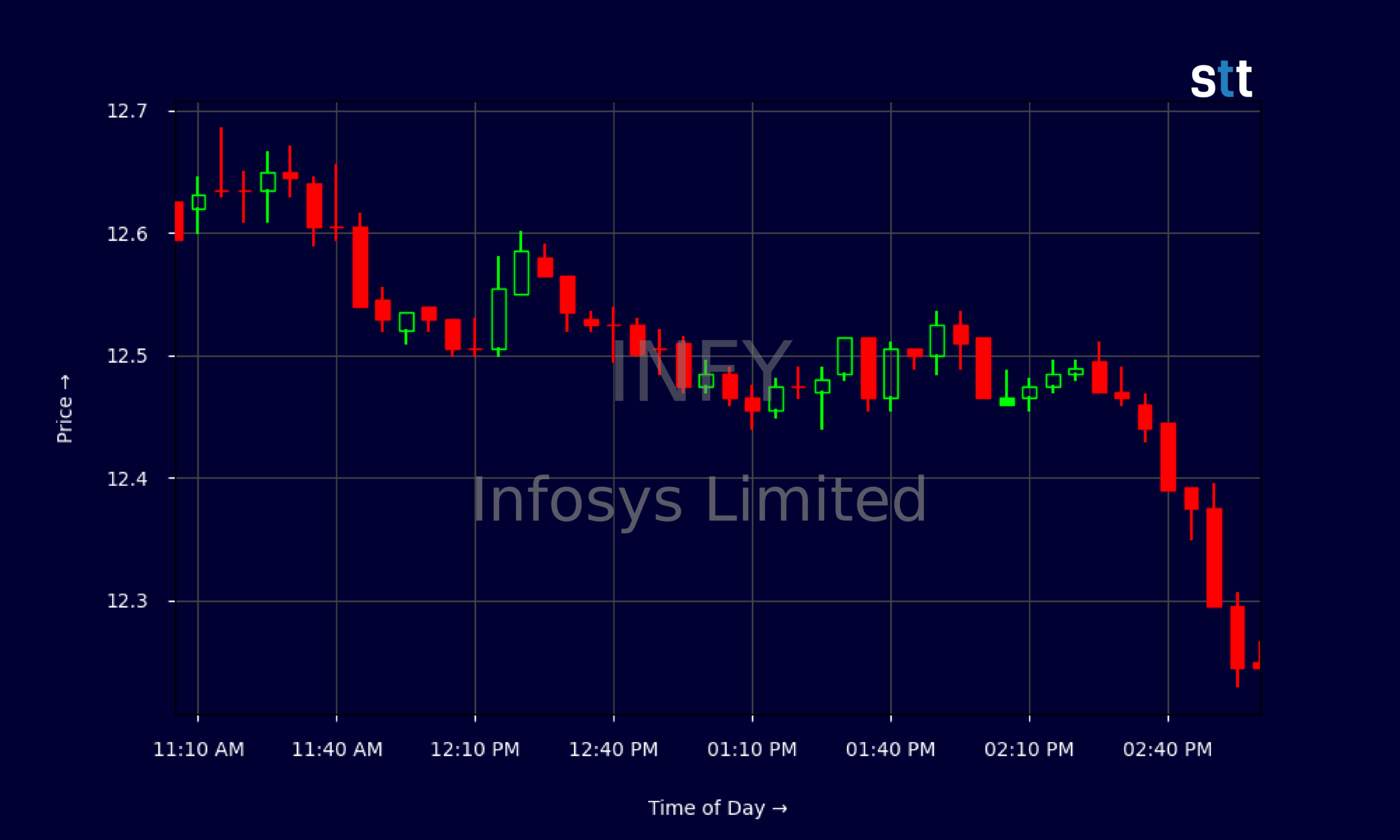Click the 01:40 PM time label

pos(891,750)
